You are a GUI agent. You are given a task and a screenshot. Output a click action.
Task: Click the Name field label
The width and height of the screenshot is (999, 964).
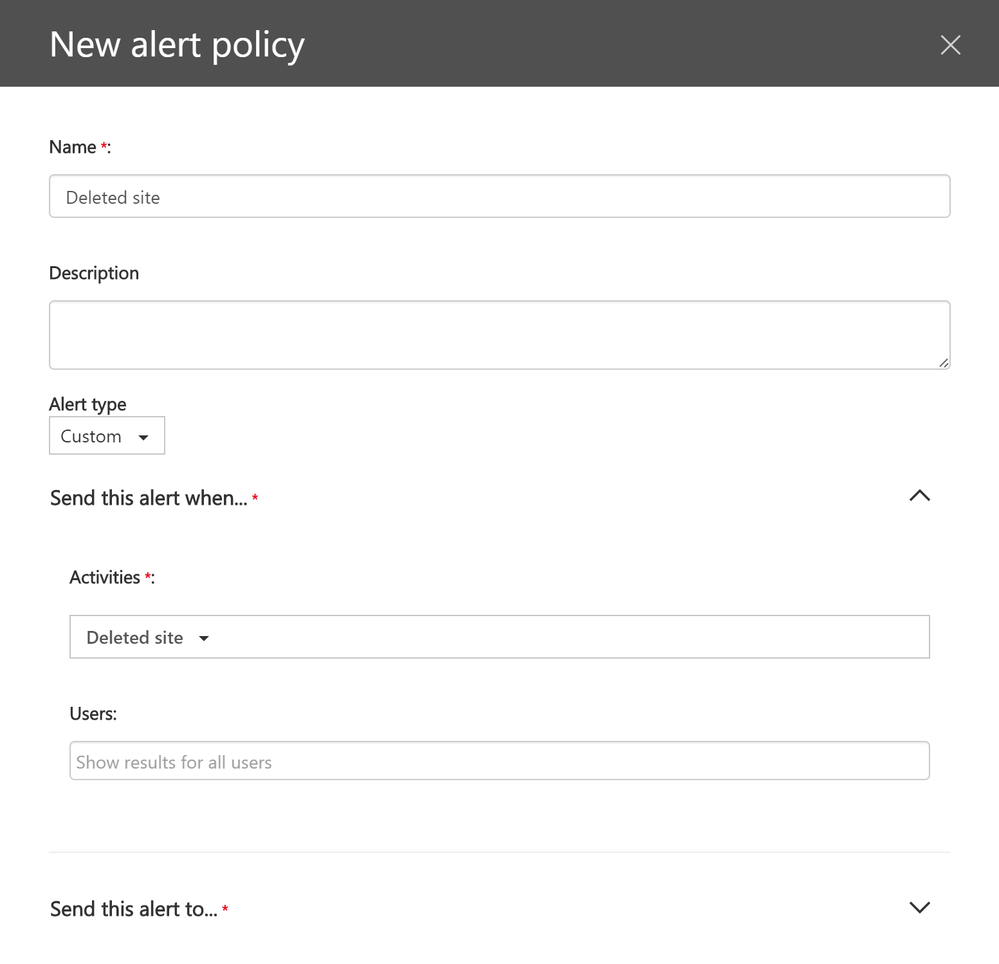[x=73, y=147]
